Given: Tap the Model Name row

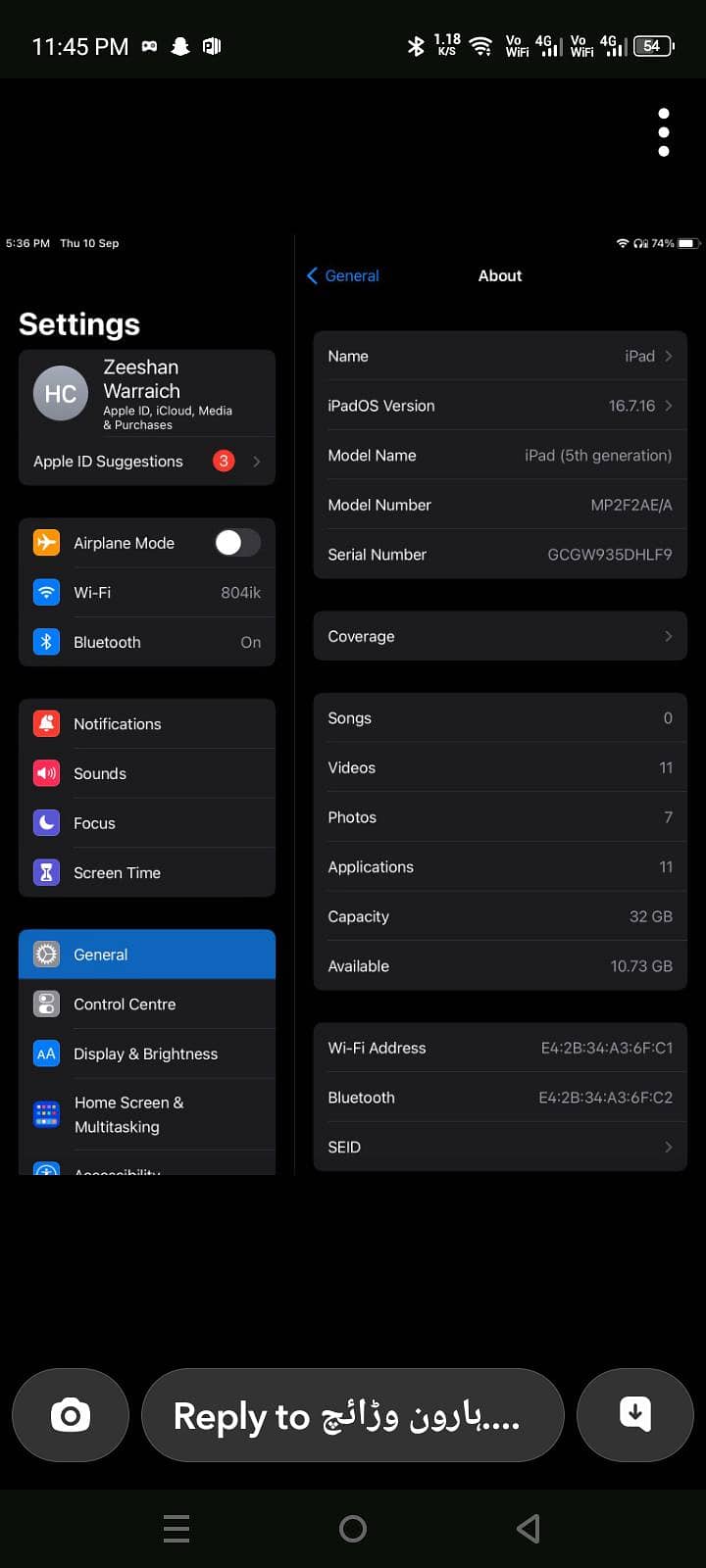Looking at the screenshot, I should (500, 455).
